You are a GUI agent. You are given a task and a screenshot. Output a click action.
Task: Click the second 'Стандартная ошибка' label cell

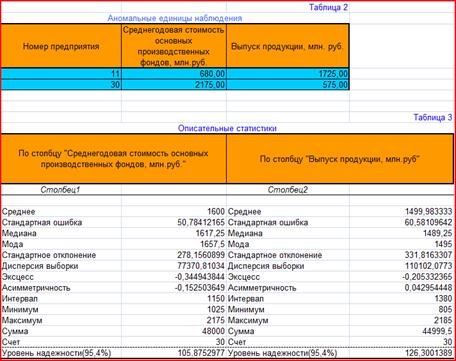click(x=288, y=222)
